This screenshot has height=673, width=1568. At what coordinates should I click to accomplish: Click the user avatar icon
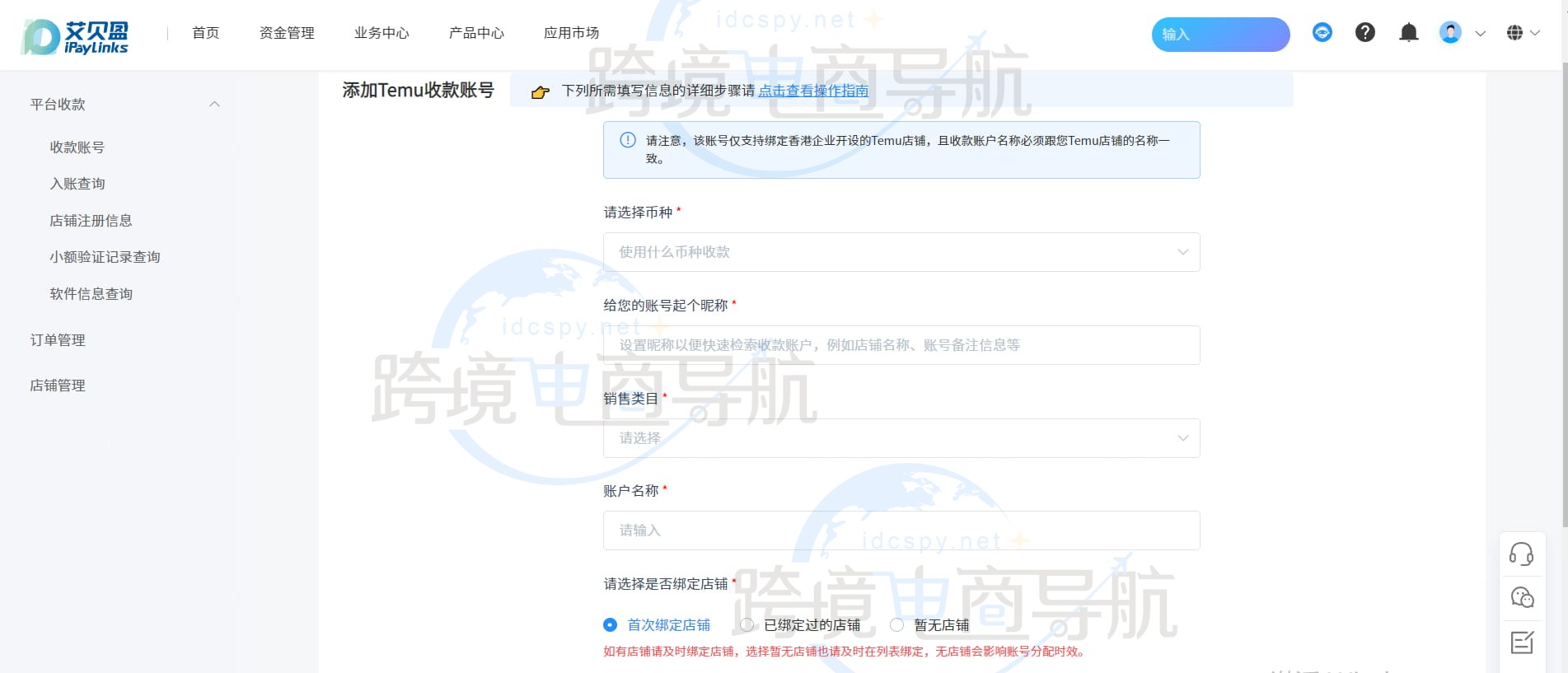[1450, 33]
